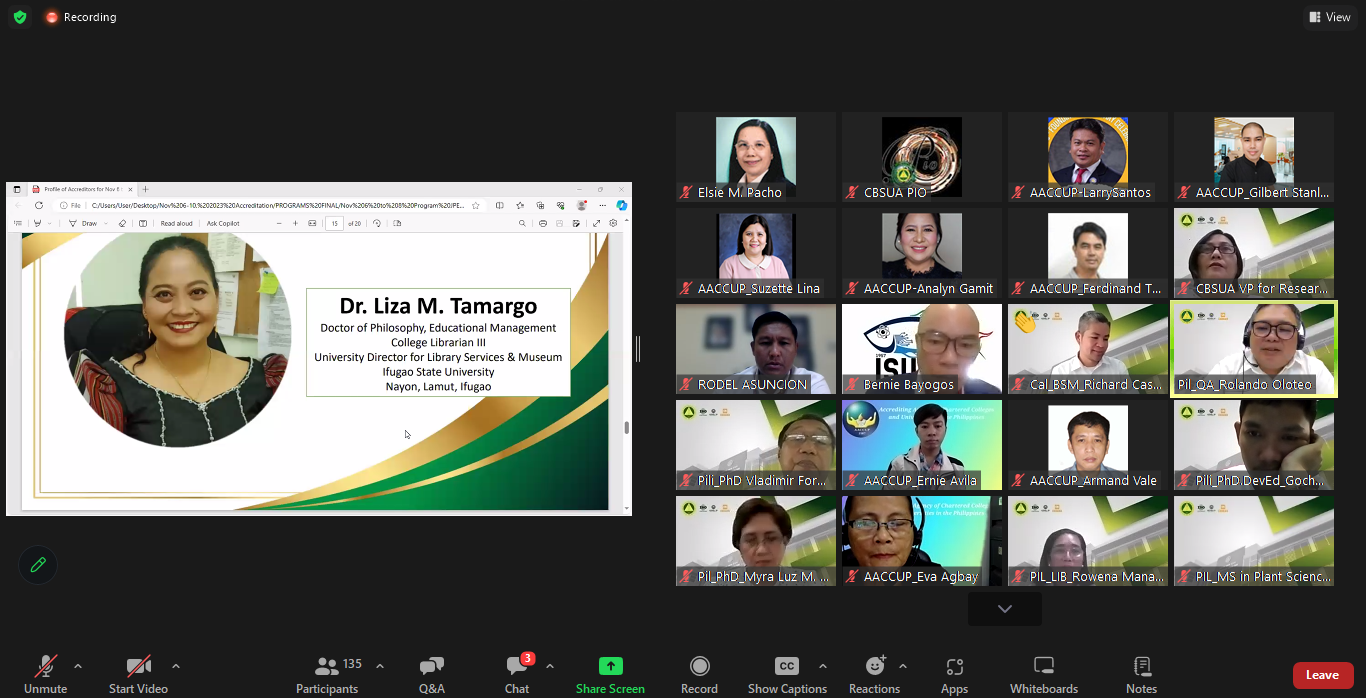Image resolution: width=1366 pixels, height=698 pixels.
Task: Open the Apps panel
Action: pyautogui.click(x=954, y=675)
